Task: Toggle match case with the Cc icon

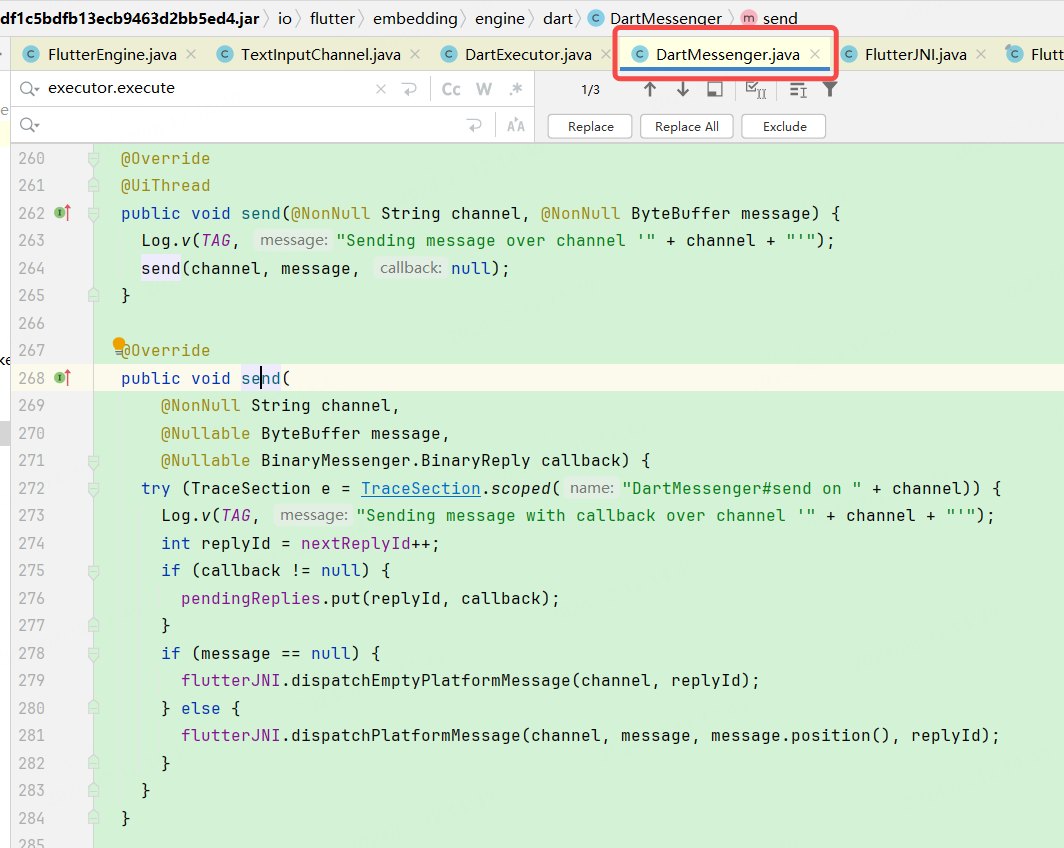Action: [x=450, y=88]
